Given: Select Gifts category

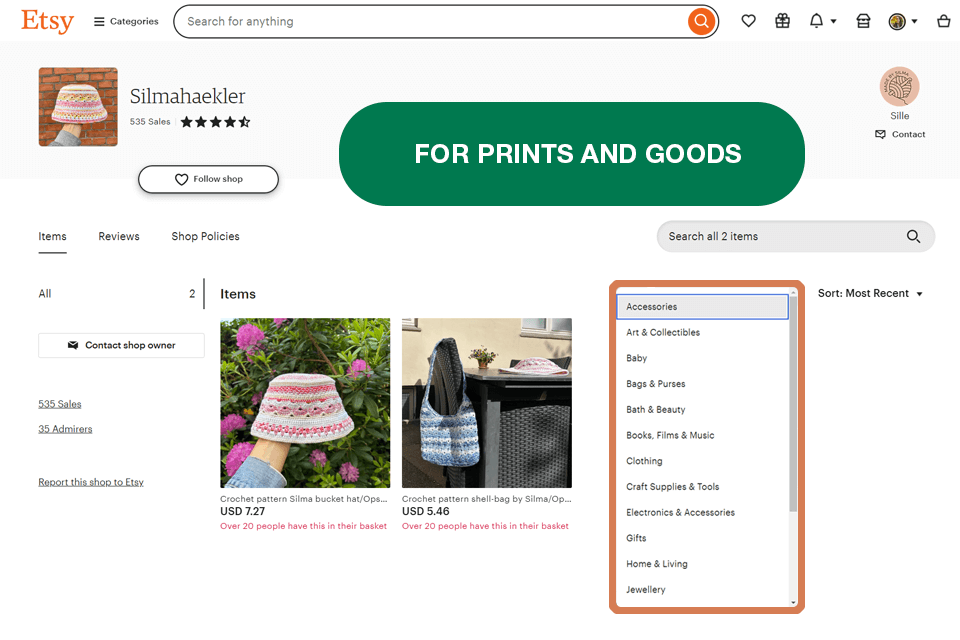Looking at the screenshot, I should pos(702,538).
